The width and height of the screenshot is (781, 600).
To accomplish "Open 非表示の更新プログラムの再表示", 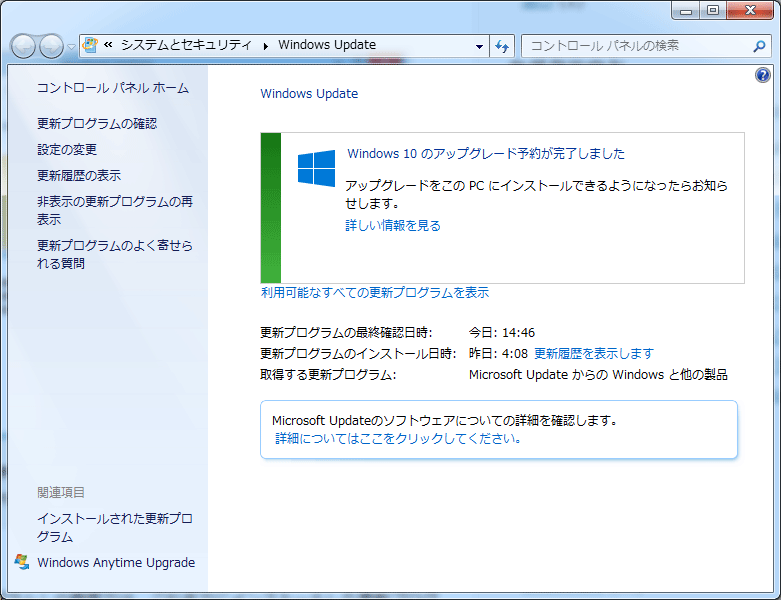I will click(115, 210).
